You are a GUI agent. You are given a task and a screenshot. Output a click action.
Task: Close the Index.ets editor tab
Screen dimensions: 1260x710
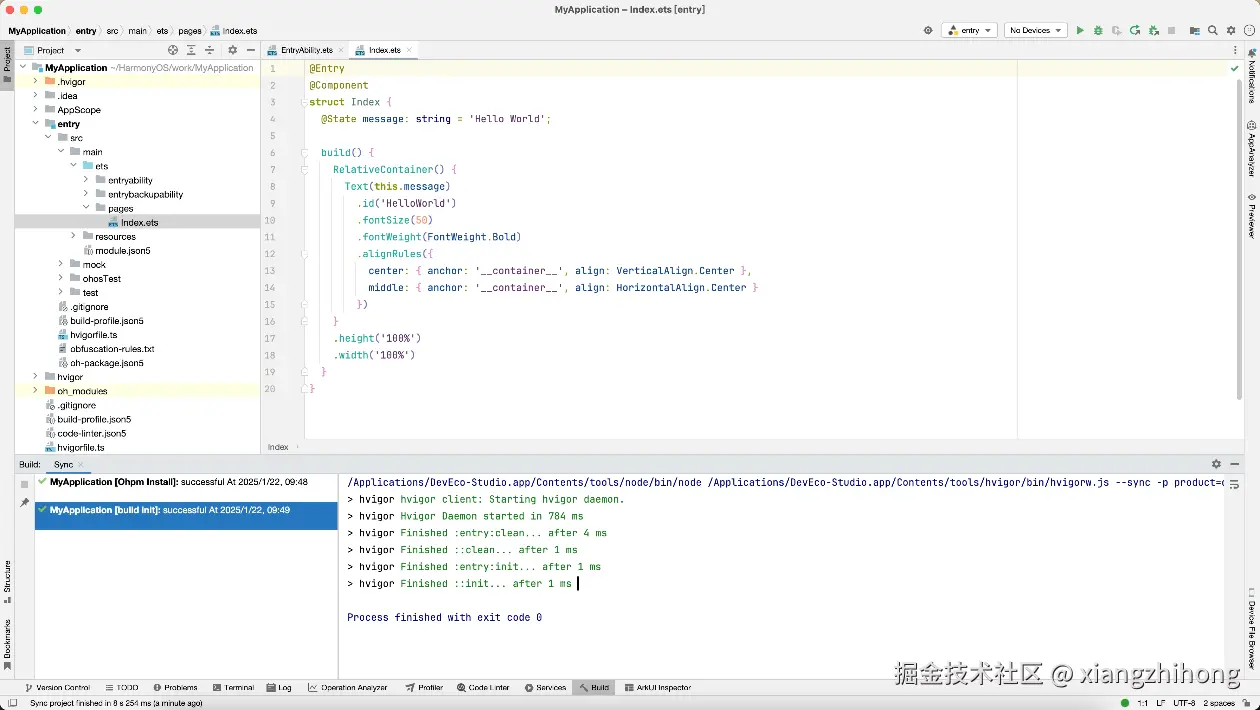click(410, 50)
